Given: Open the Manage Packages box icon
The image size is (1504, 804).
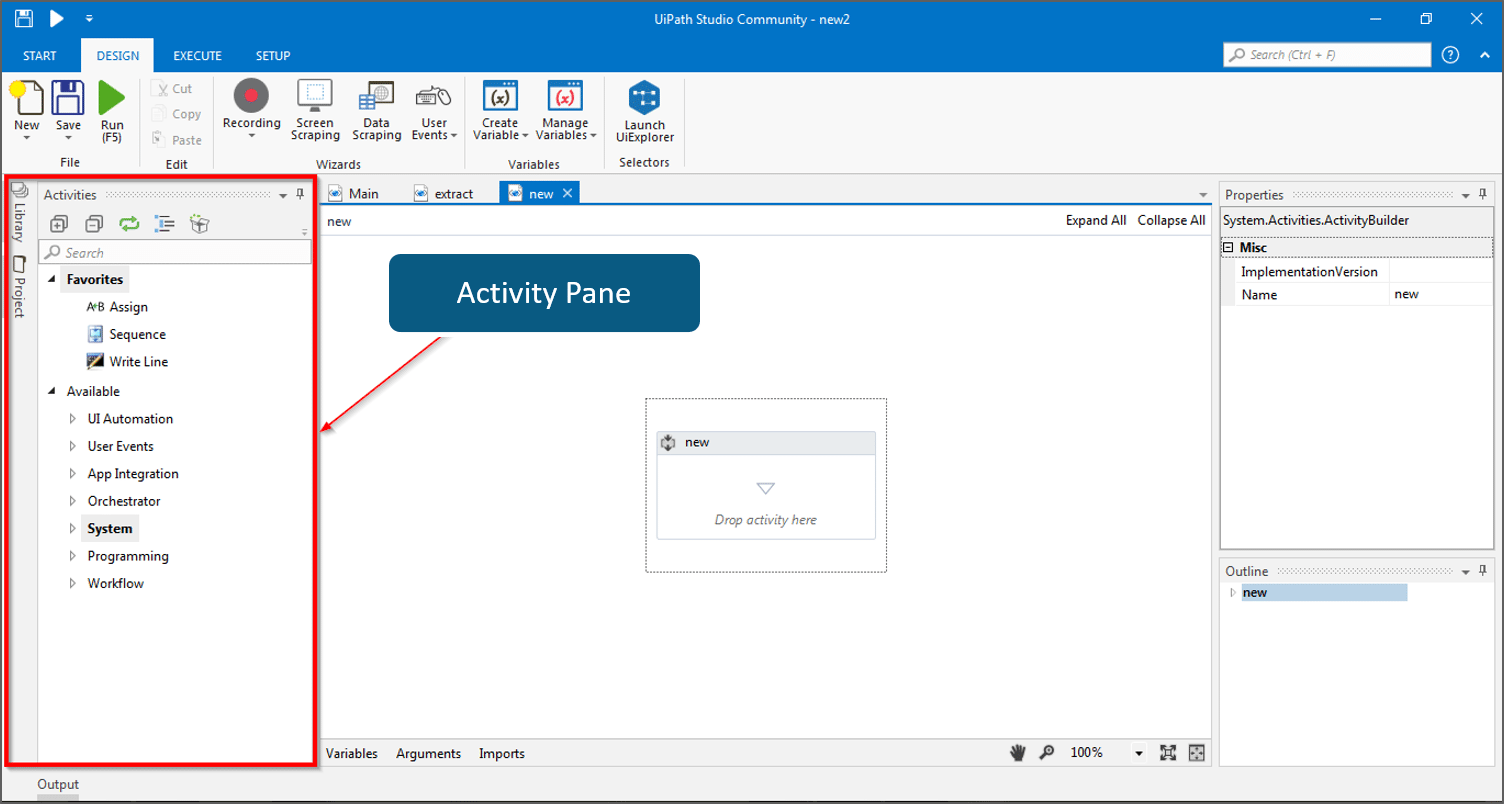Looking at the screenshot, I should tap(200, 224).
